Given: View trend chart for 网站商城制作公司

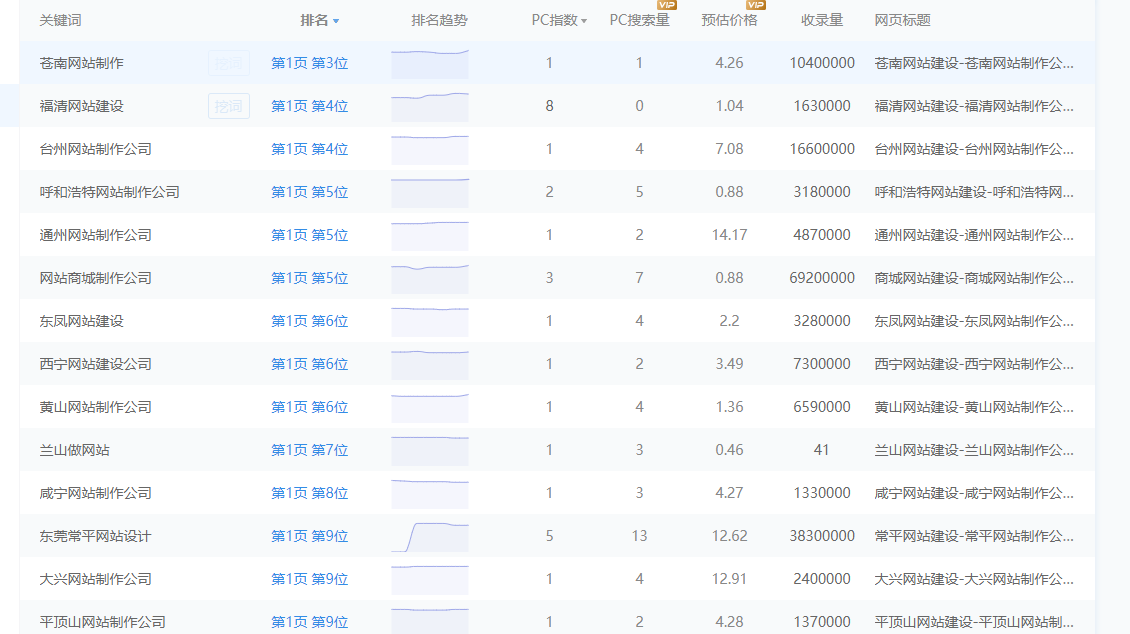Looking at the screenshot, I should coord(430,278).
